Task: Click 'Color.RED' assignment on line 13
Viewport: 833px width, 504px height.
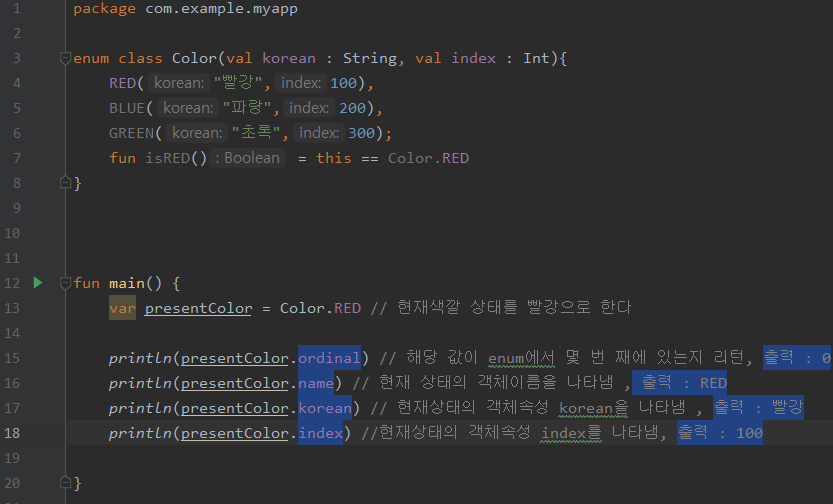Action: 320,308
